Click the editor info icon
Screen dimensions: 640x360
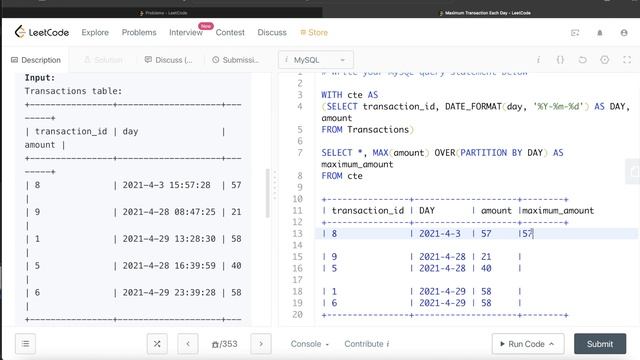538,60
